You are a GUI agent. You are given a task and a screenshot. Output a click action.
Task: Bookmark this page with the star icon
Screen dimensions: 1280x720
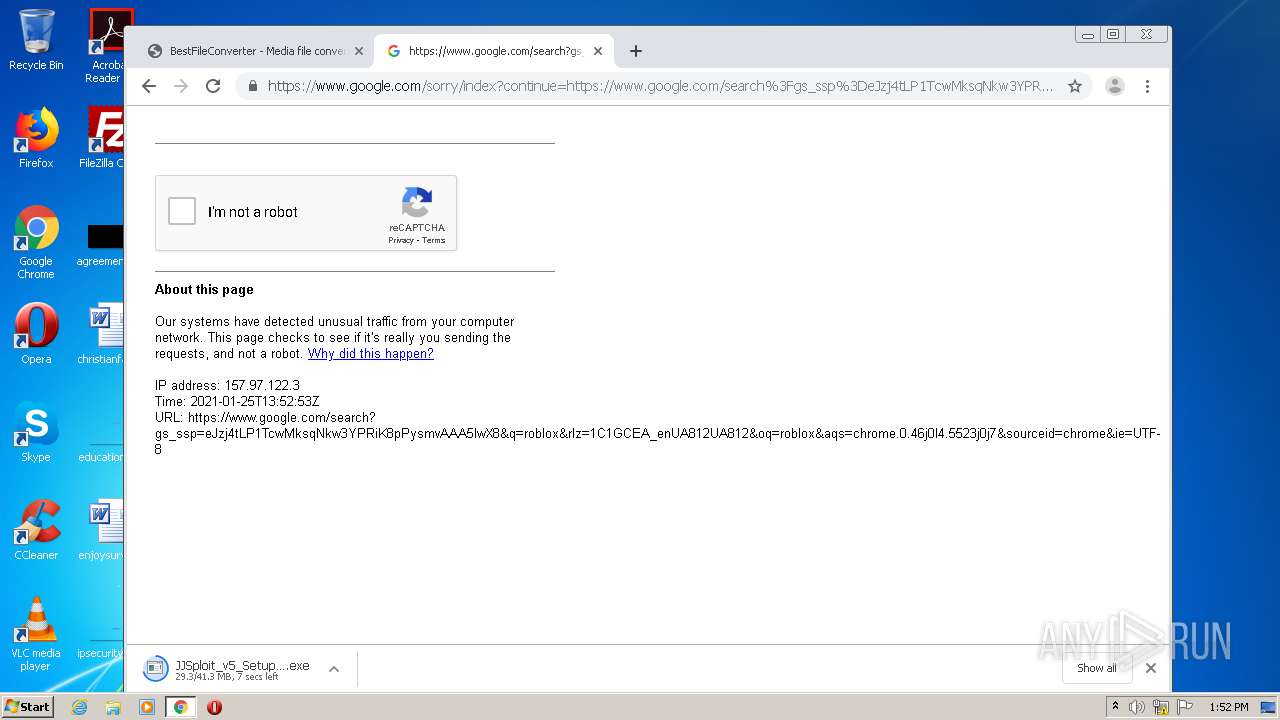pyautogui.click(x=1075, y=86)
